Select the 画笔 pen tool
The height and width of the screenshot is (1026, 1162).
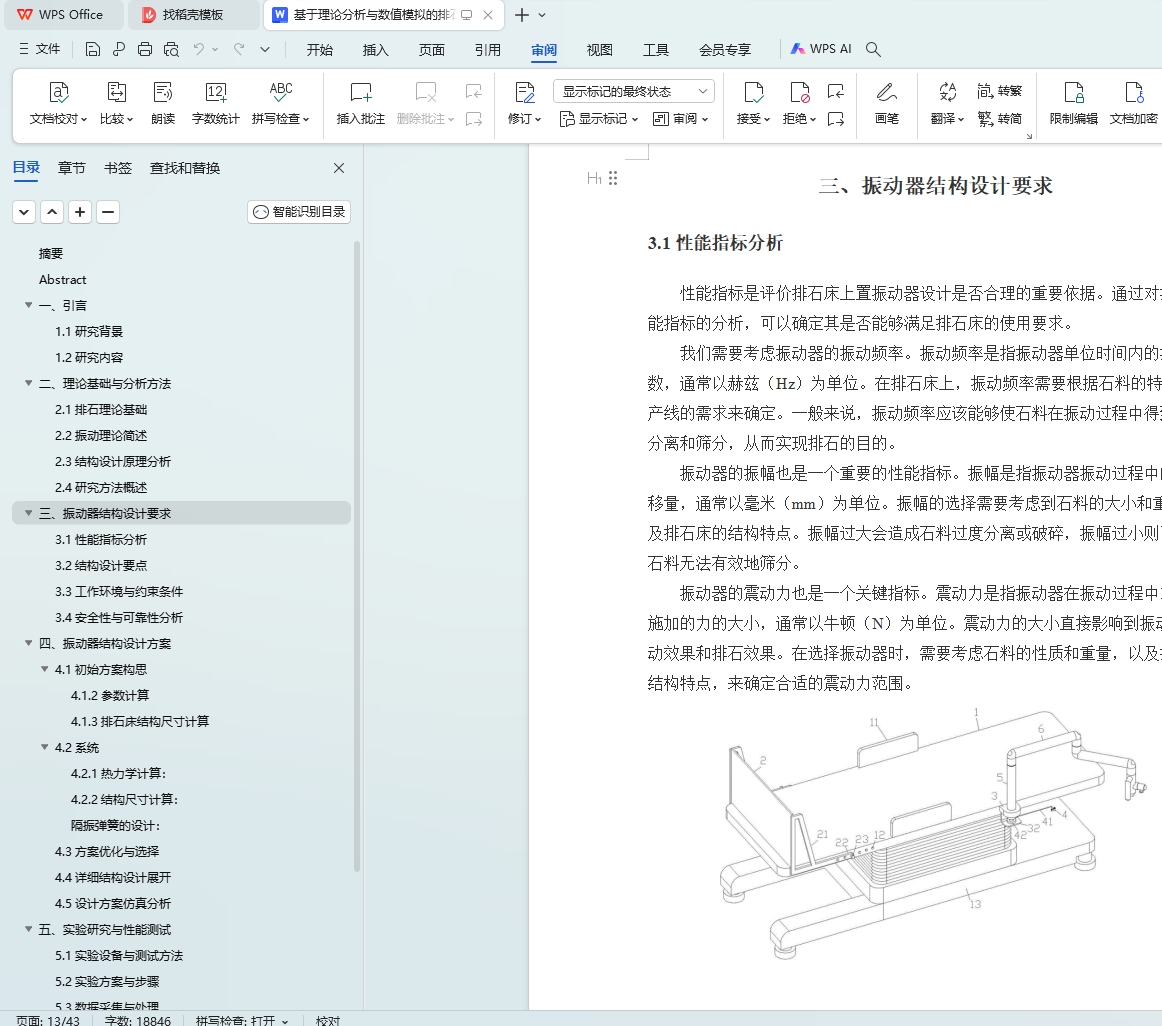point(886,103)
